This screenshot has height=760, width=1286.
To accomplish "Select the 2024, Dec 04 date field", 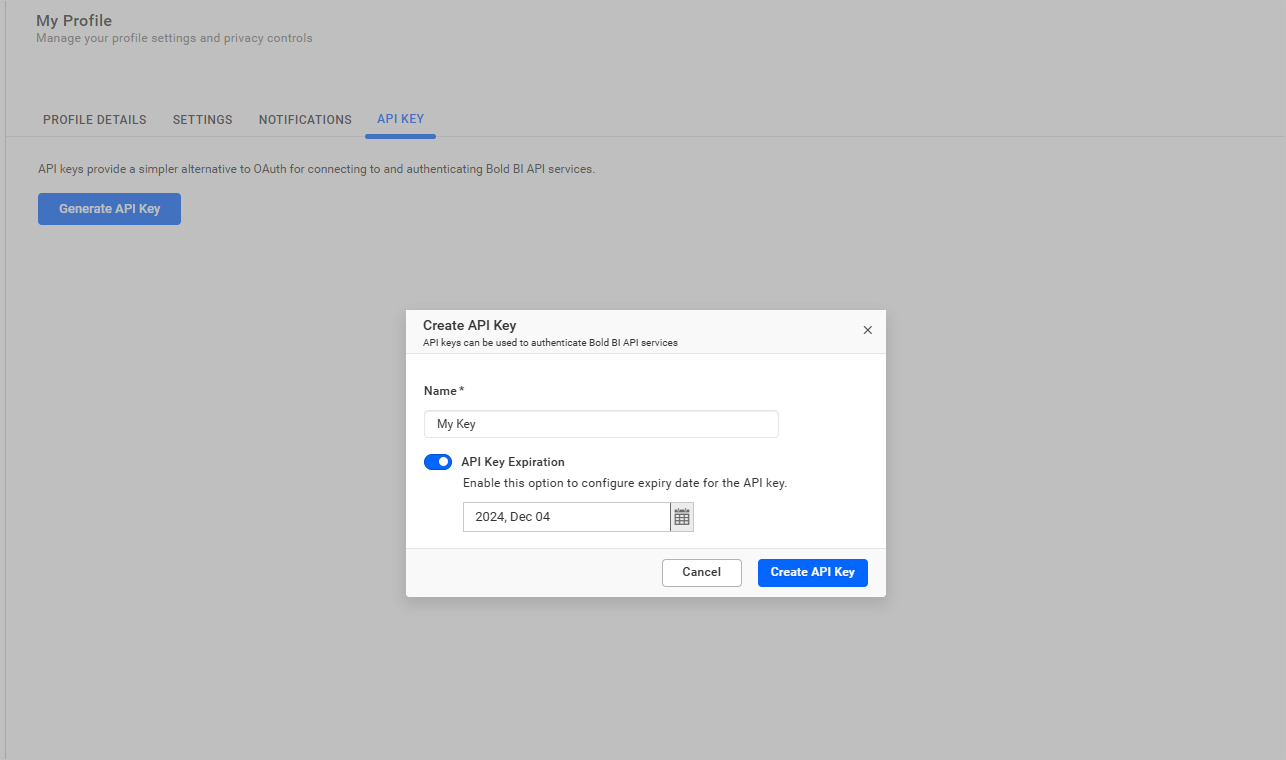I will pyautogui.click(x=566, y=516).
